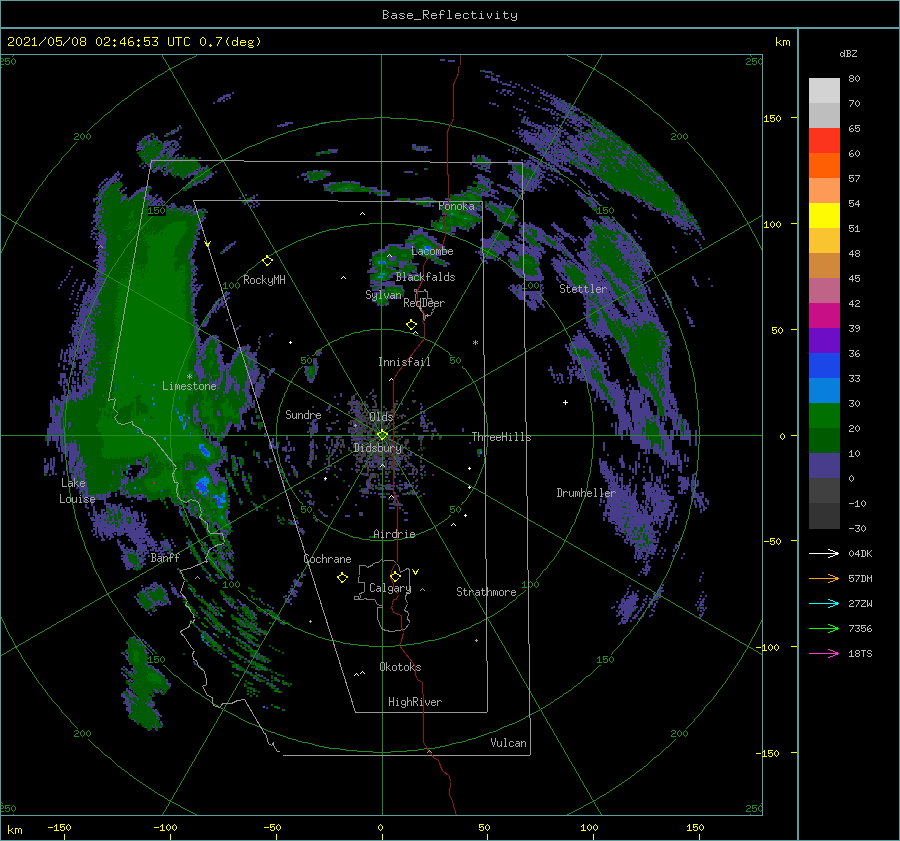Pick the red swatch in the dBZ legend
The height and width of the screenshot is (841, 900).
tap(824, 141)
